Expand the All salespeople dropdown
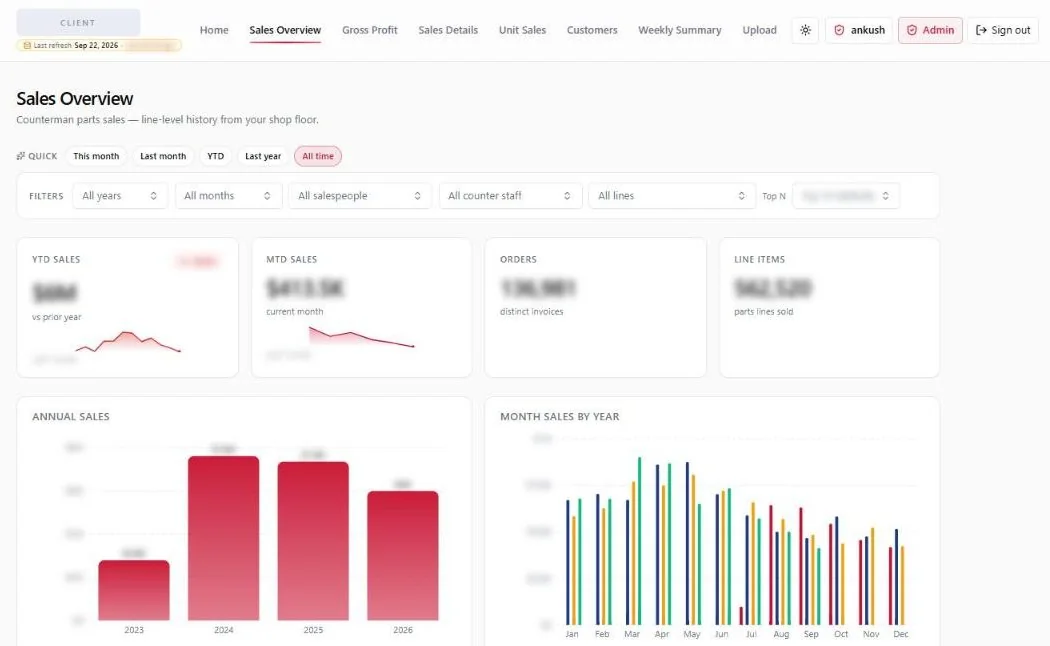This screenshot has height=646, width=1050. pos(360,195)
